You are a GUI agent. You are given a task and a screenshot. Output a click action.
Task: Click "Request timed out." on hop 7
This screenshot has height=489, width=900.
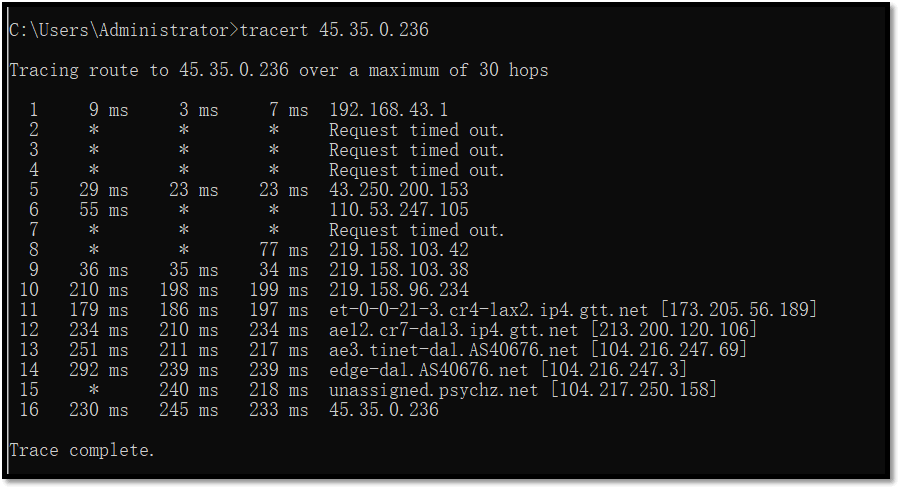[x=416, y=230]
